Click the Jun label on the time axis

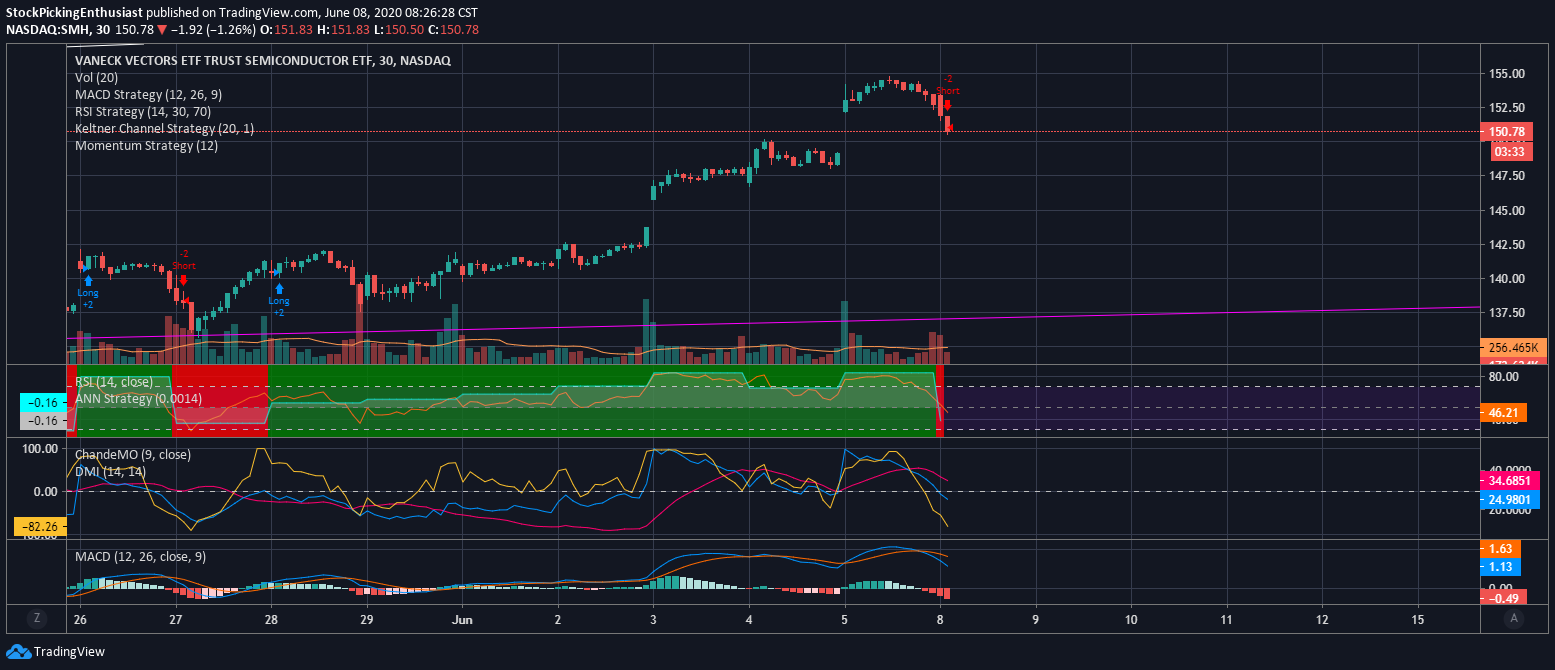point(462,620)
